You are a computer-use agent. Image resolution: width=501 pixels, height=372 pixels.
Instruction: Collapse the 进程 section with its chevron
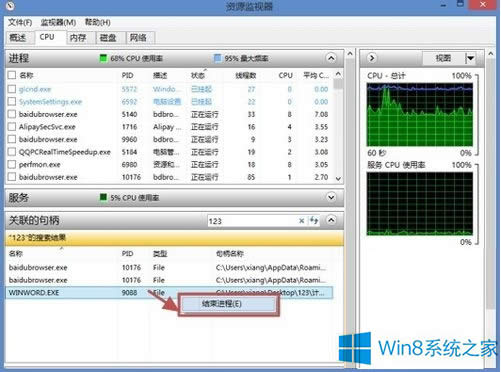click(331, 58)
